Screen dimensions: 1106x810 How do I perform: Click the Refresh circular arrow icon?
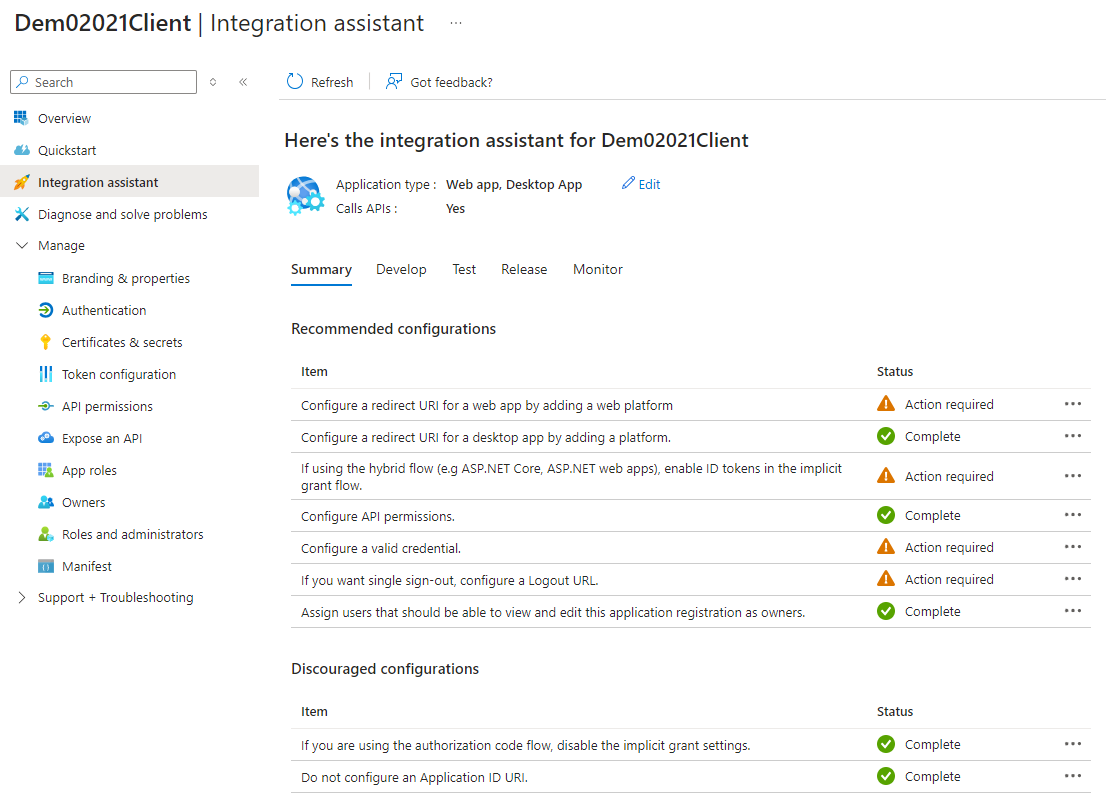tap(295, 82)
